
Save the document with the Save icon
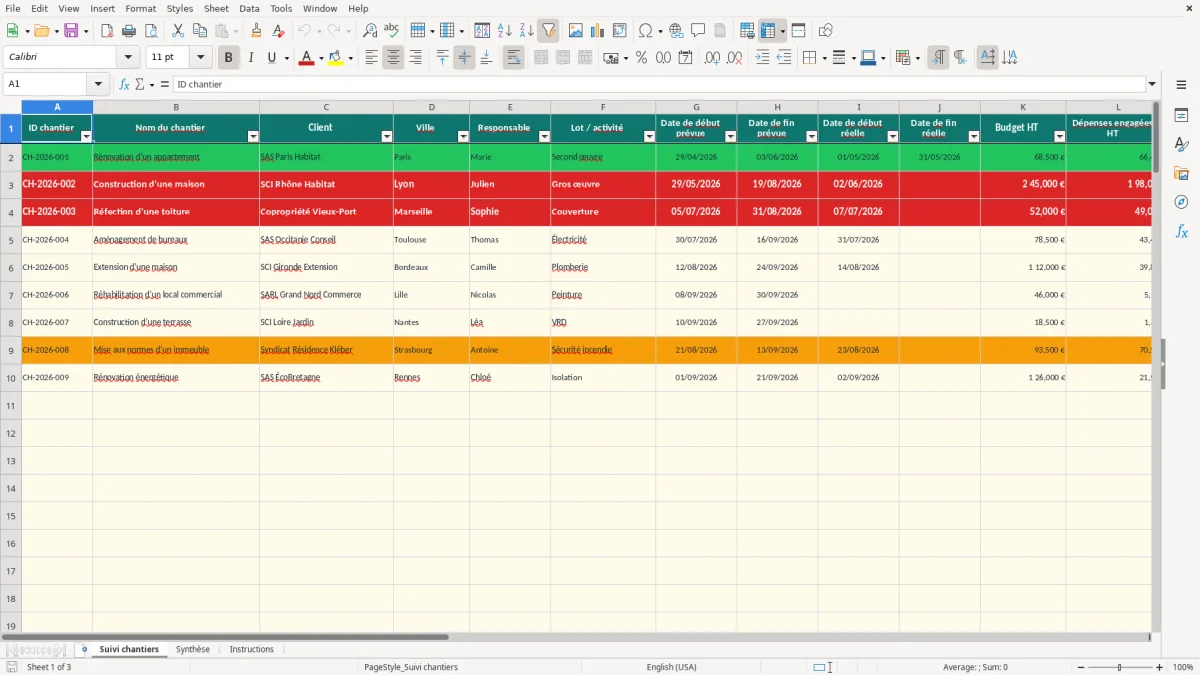[x=71, y=31]
